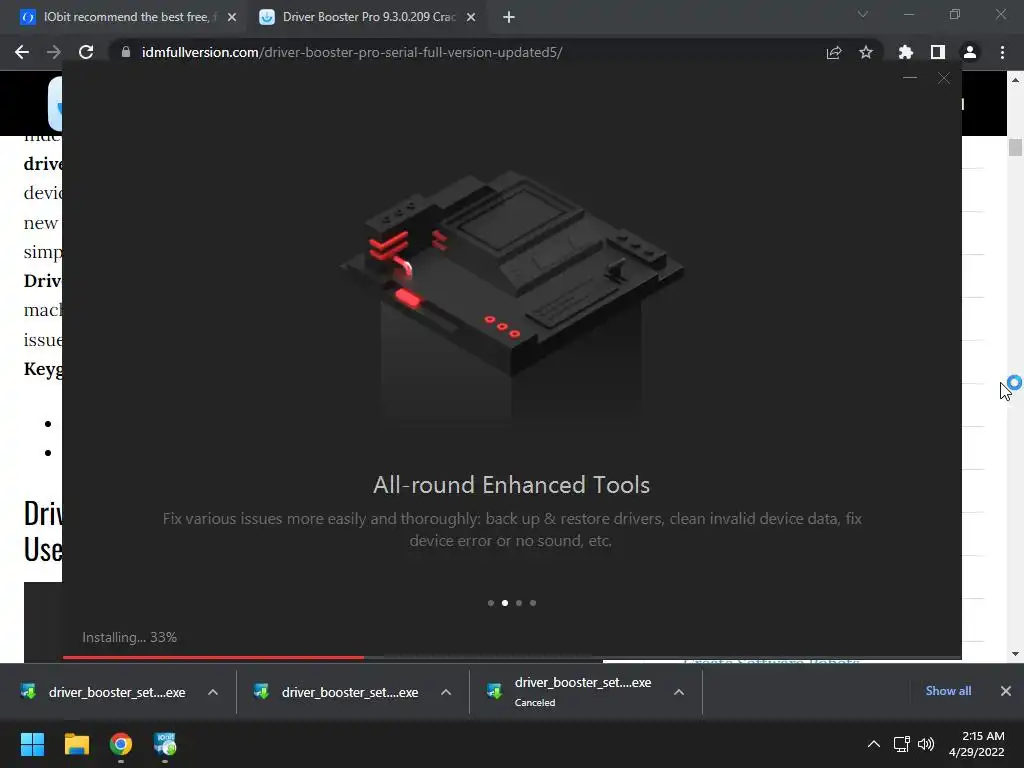Click the scrollbar up arrow

tap(1015, 80)
